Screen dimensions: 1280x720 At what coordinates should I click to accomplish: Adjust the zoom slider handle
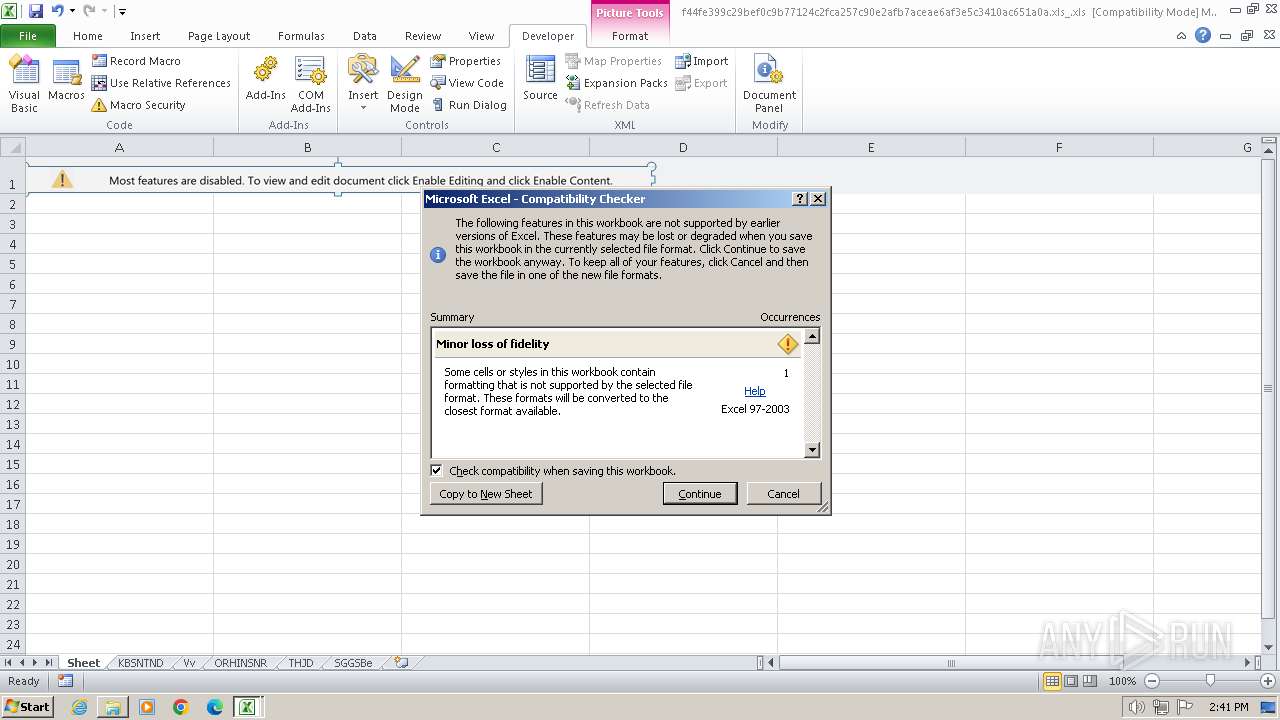coord(1210,681)
